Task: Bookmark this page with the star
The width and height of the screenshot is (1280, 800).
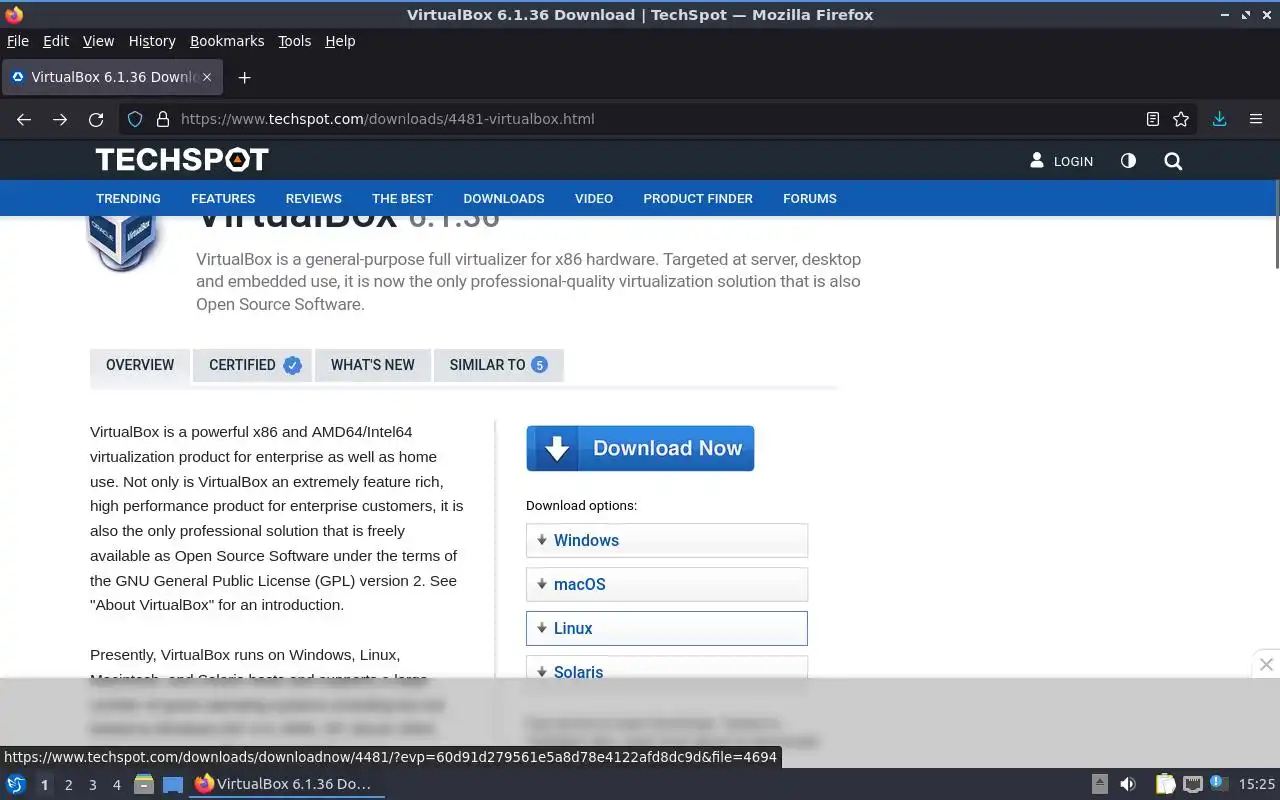Action: tap(1181, 119)
